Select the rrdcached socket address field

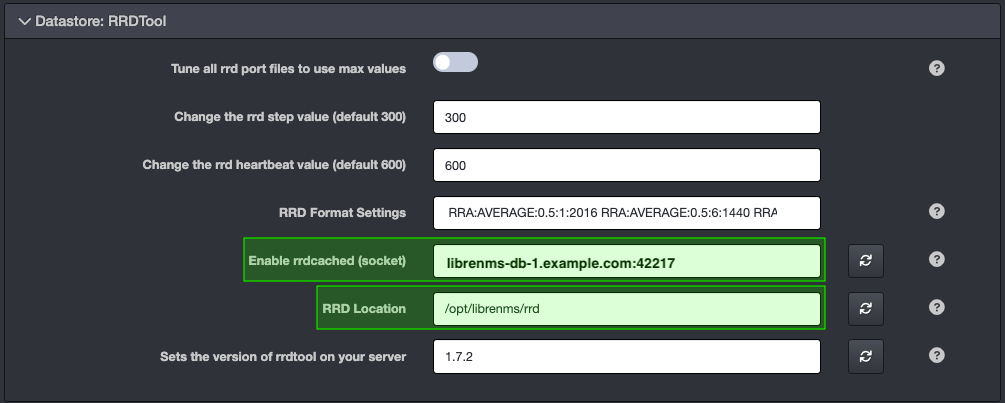pos(626,261)
